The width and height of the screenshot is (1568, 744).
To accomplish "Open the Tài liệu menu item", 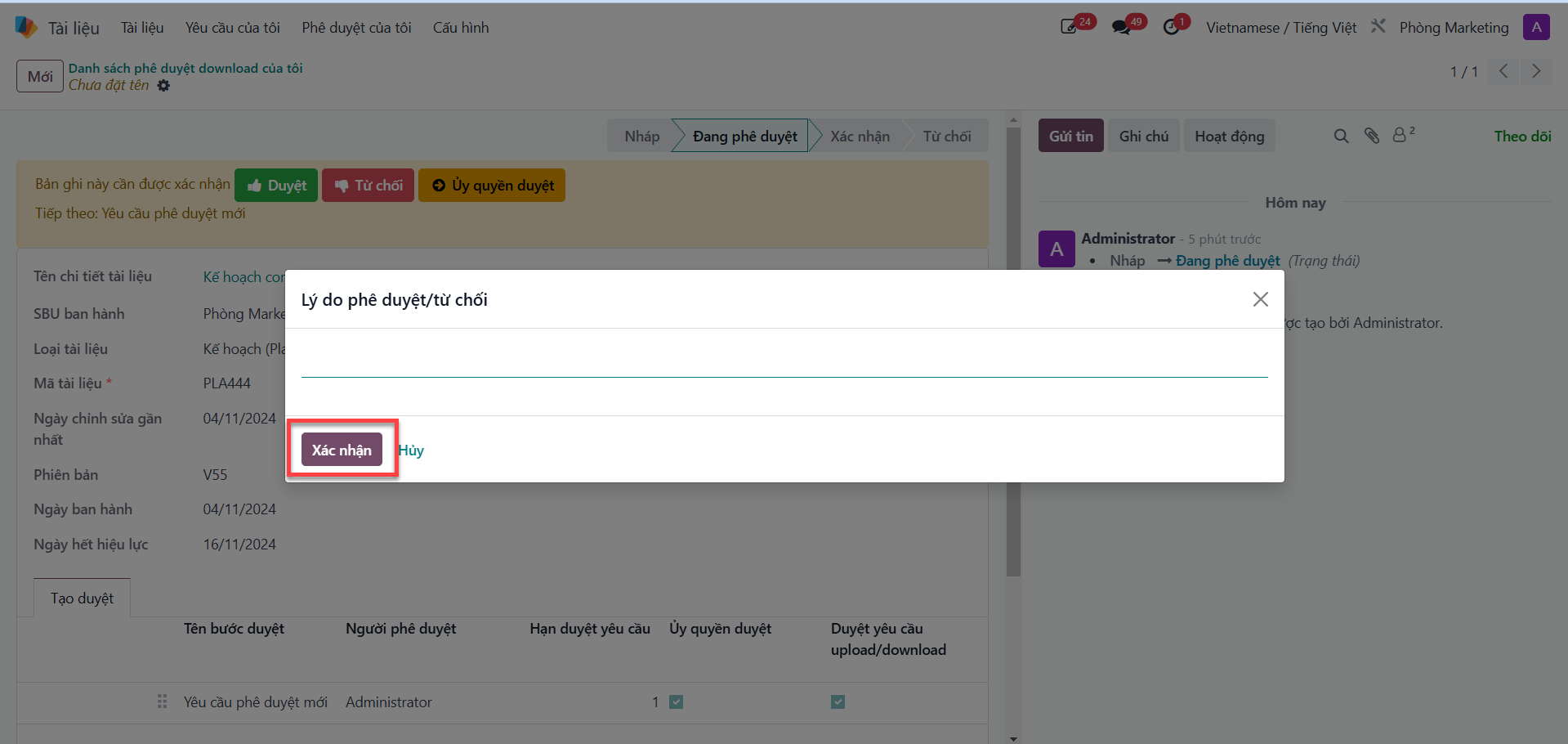I will 142,27.
